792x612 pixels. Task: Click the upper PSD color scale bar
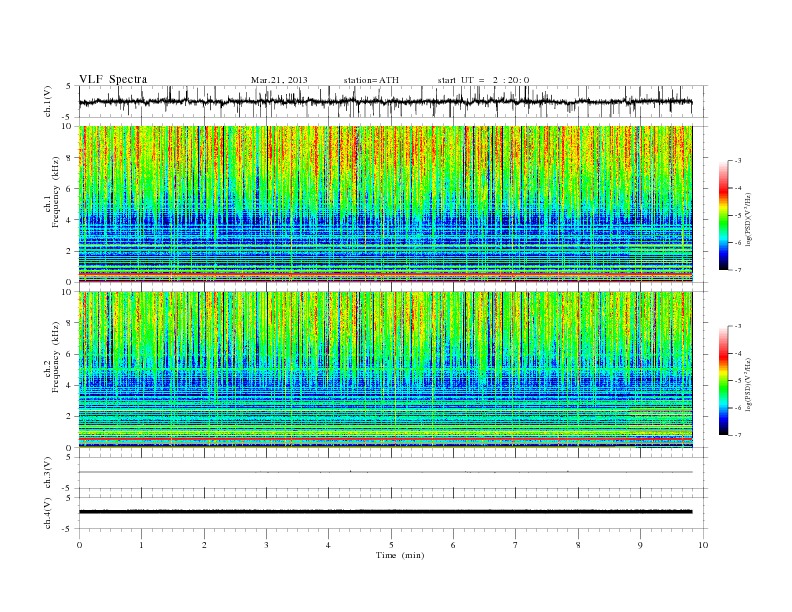(724, 216)
